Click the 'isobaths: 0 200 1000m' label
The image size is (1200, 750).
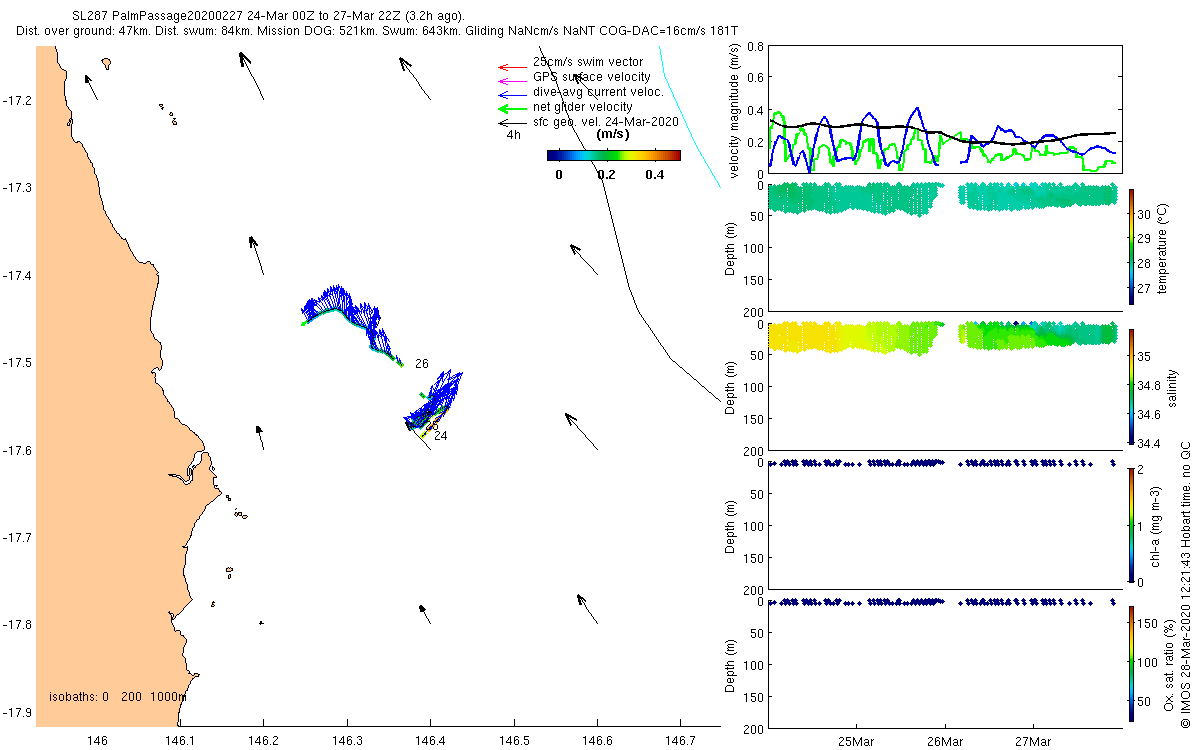(118, 697)
